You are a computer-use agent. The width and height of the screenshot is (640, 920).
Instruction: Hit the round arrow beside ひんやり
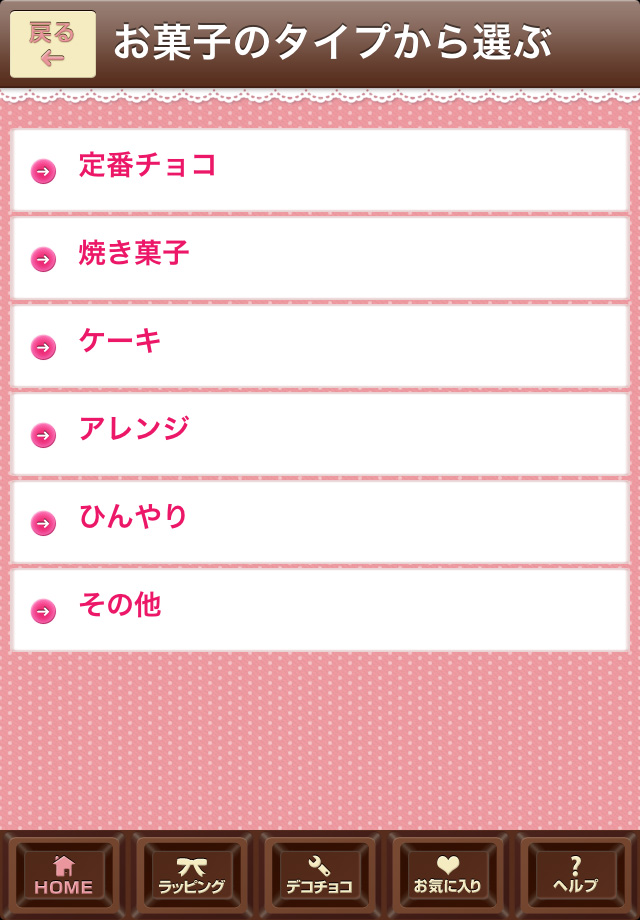tap(43, 523)
